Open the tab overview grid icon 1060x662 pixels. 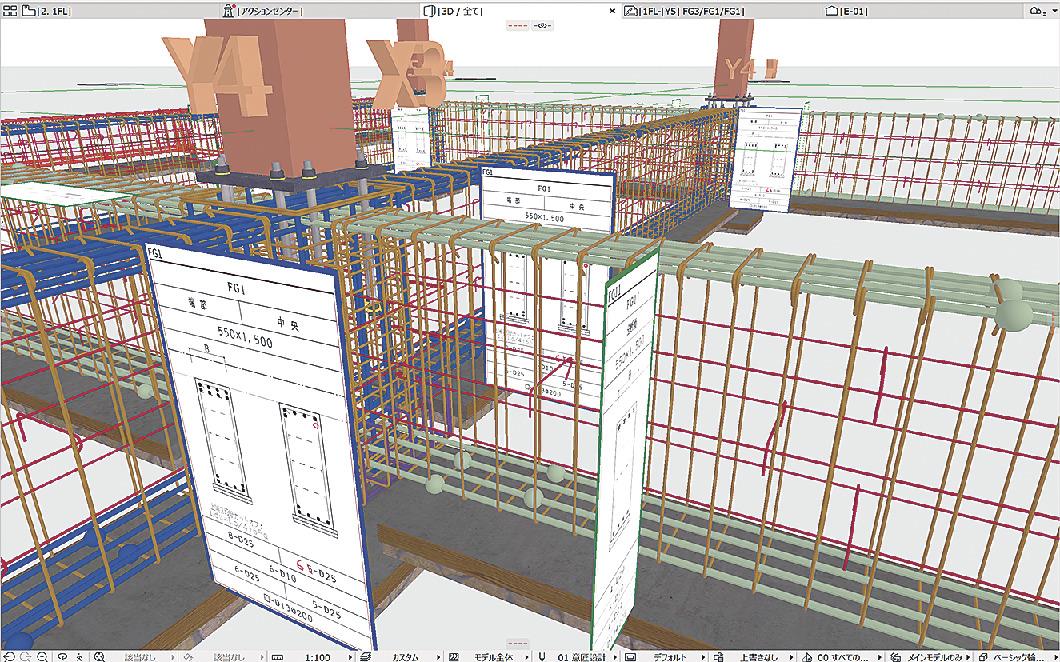(10, 10)
